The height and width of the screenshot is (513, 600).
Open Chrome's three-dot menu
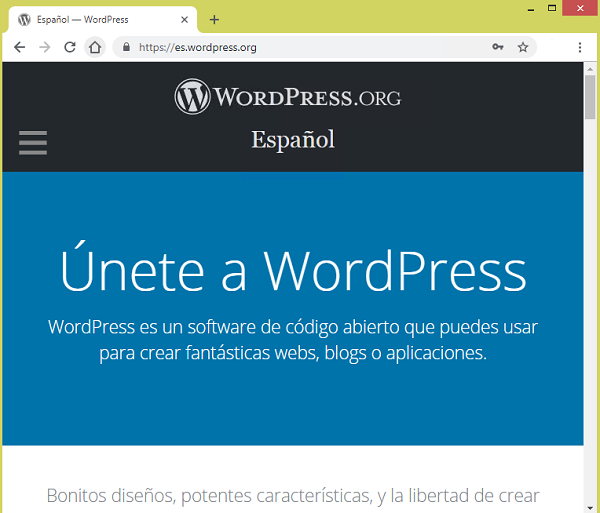pyautogui.click(x=579, y=47)
